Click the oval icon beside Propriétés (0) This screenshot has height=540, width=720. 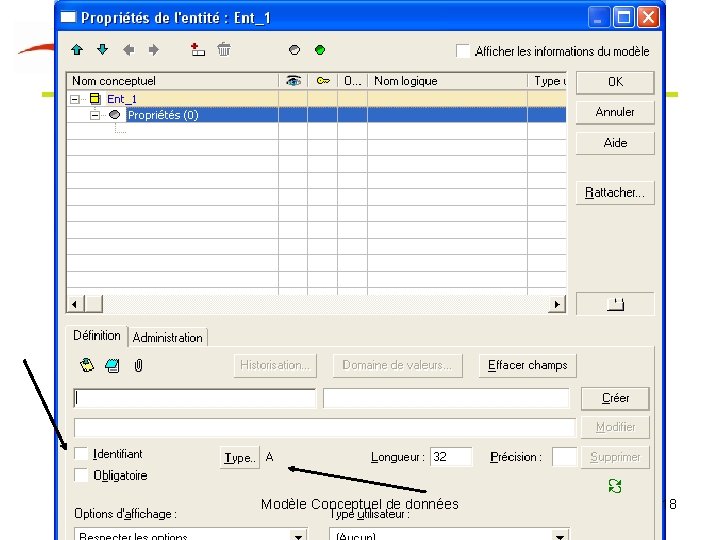point(114,115)
